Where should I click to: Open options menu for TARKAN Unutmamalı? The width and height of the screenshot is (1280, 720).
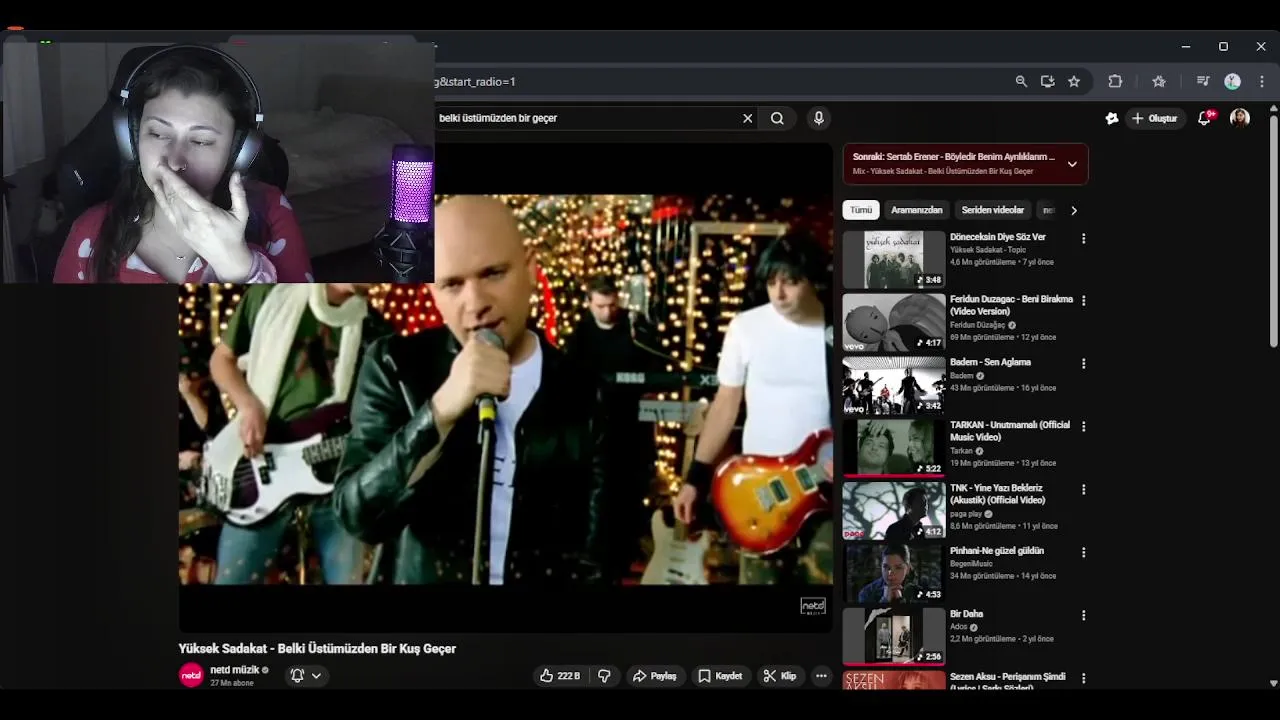tap(1083, 427)
